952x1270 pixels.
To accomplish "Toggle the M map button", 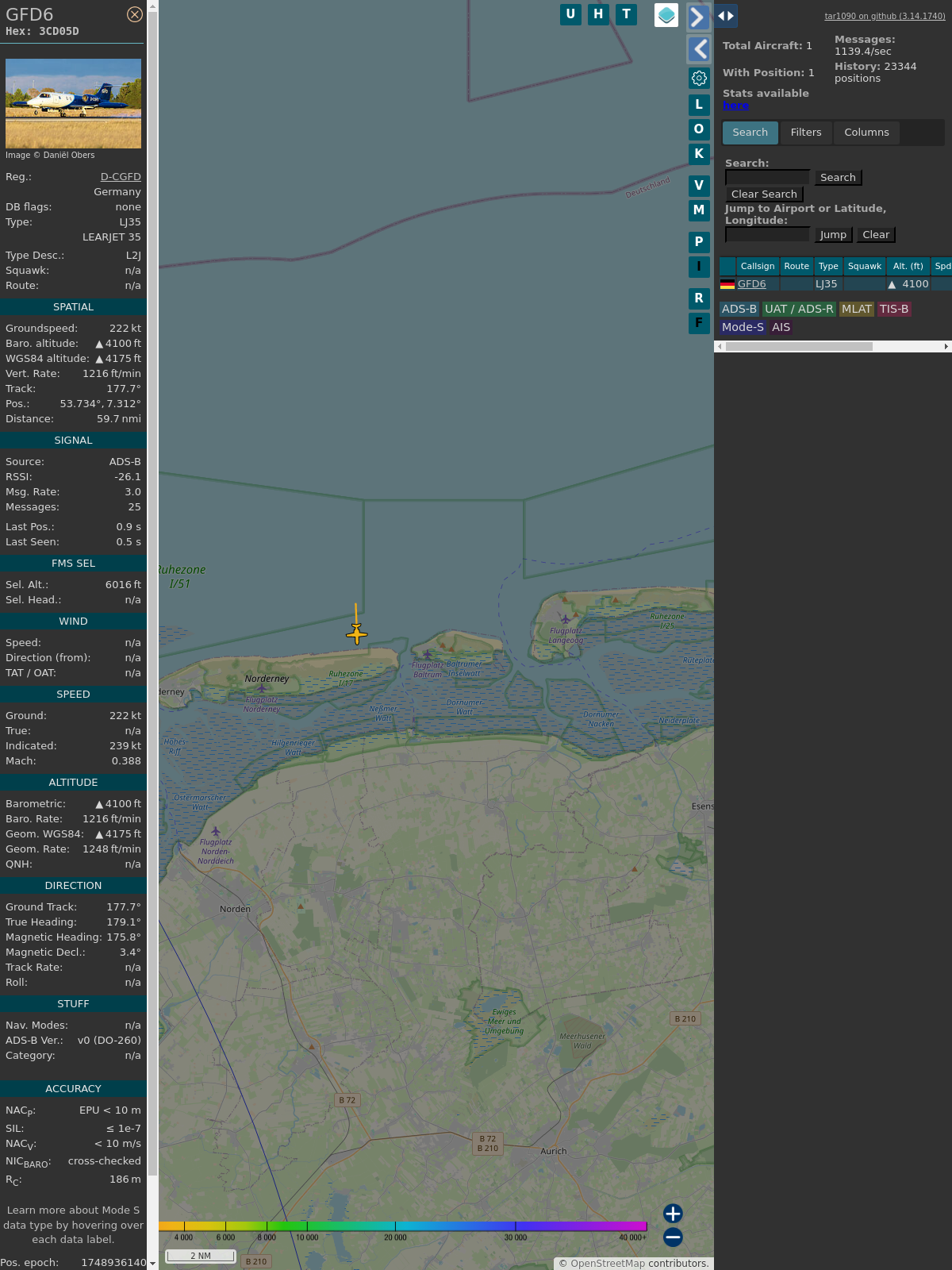I will (699, 210).
